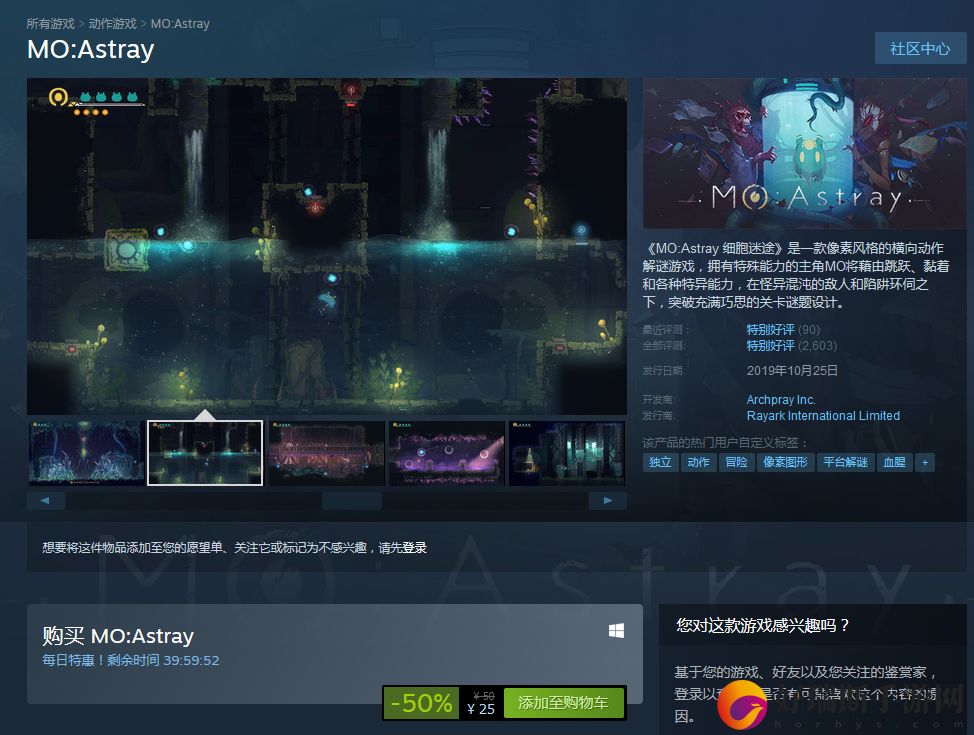Select the first screenshot thumbnail with crystals
The height and width of the screenshot is (735, 974).
pos(86,453)
